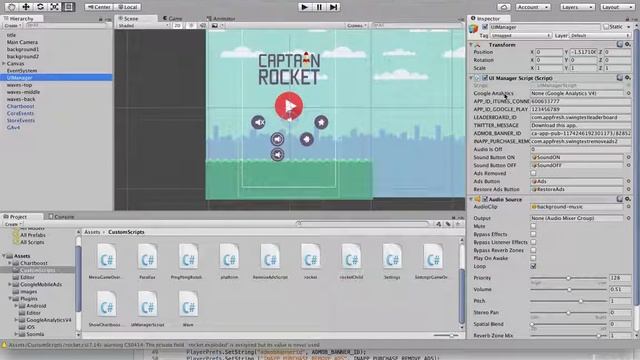
Task: Adjust the Priority slider
Action: [568, 278]
